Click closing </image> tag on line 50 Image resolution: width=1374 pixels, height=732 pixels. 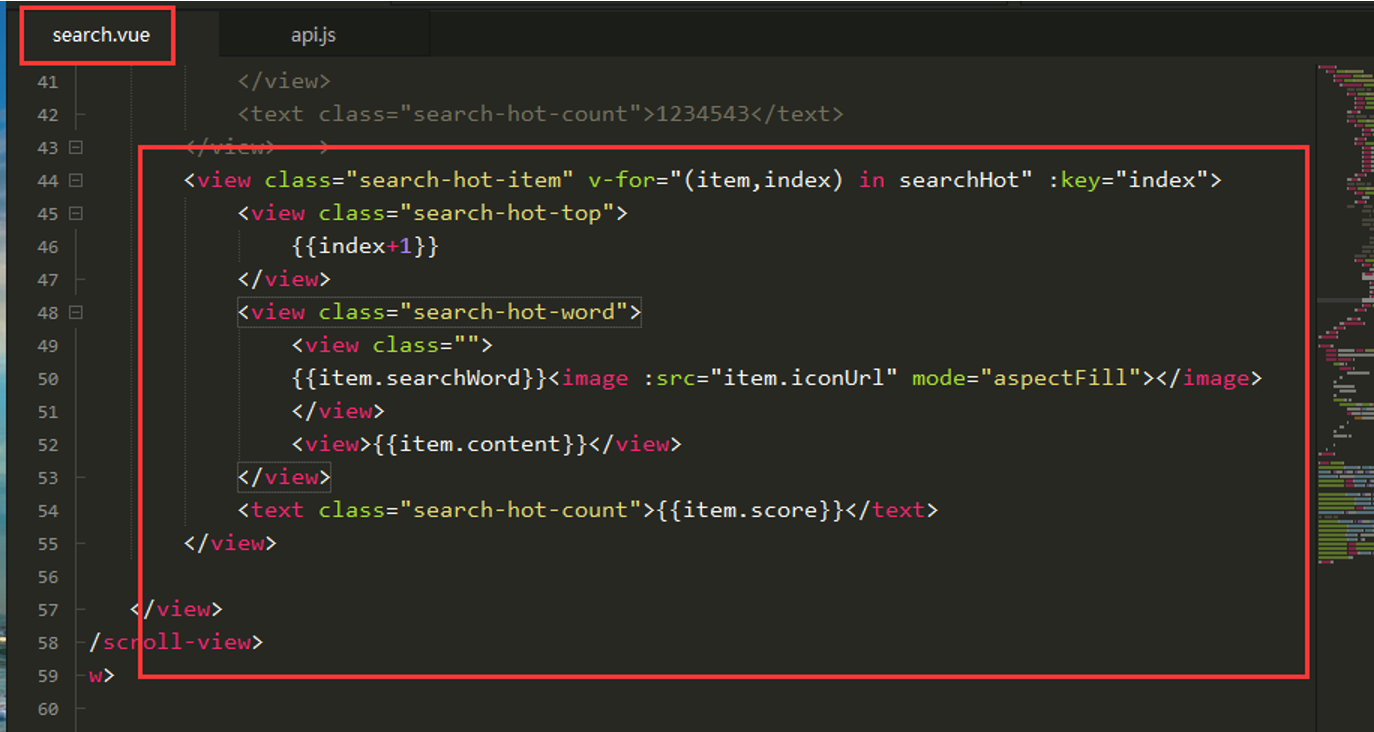pos(1209,378)
